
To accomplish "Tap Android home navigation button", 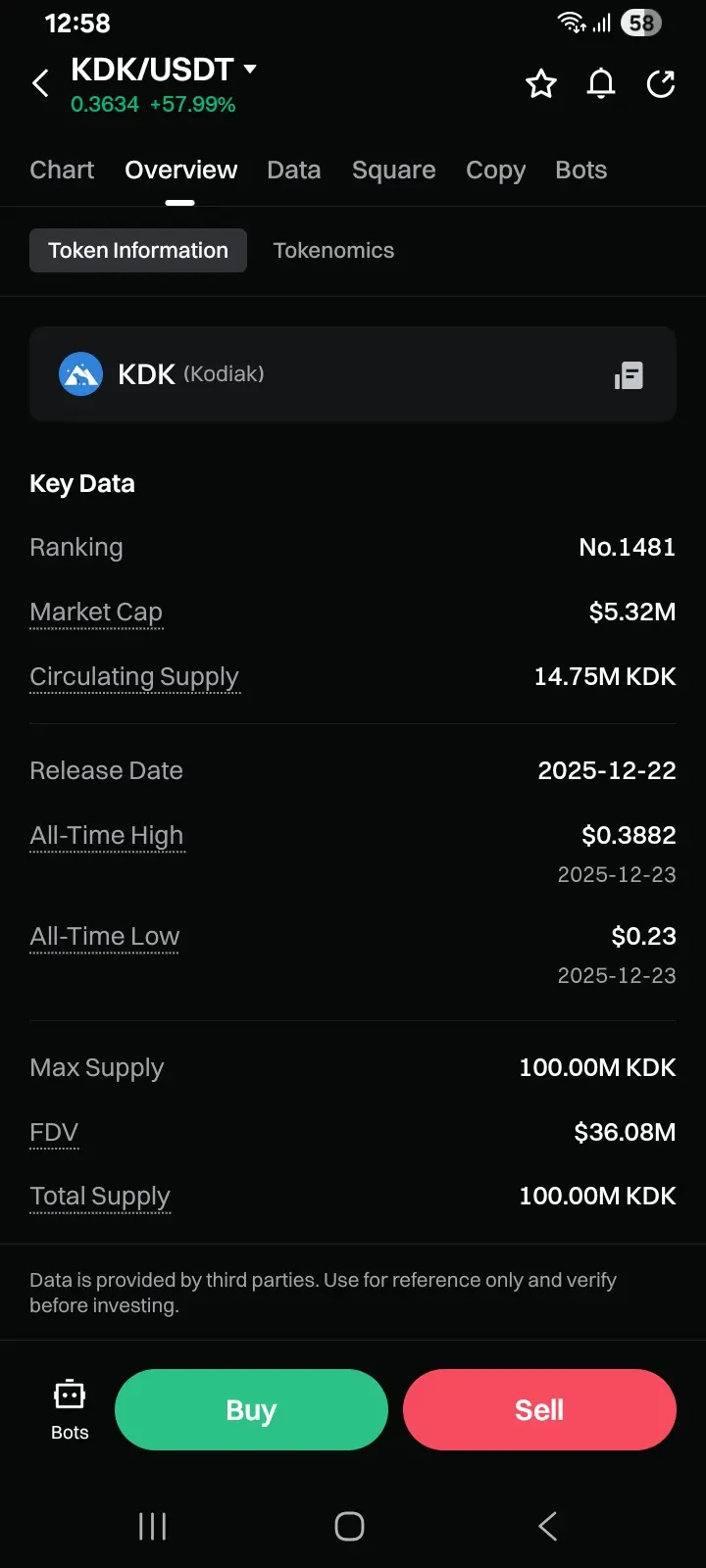I will (349, 1526).
